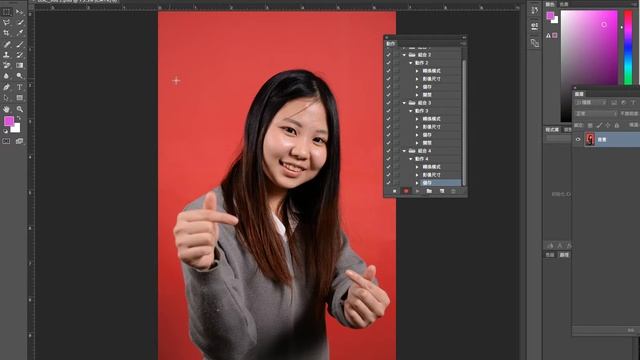Change the screen mode

20,141
